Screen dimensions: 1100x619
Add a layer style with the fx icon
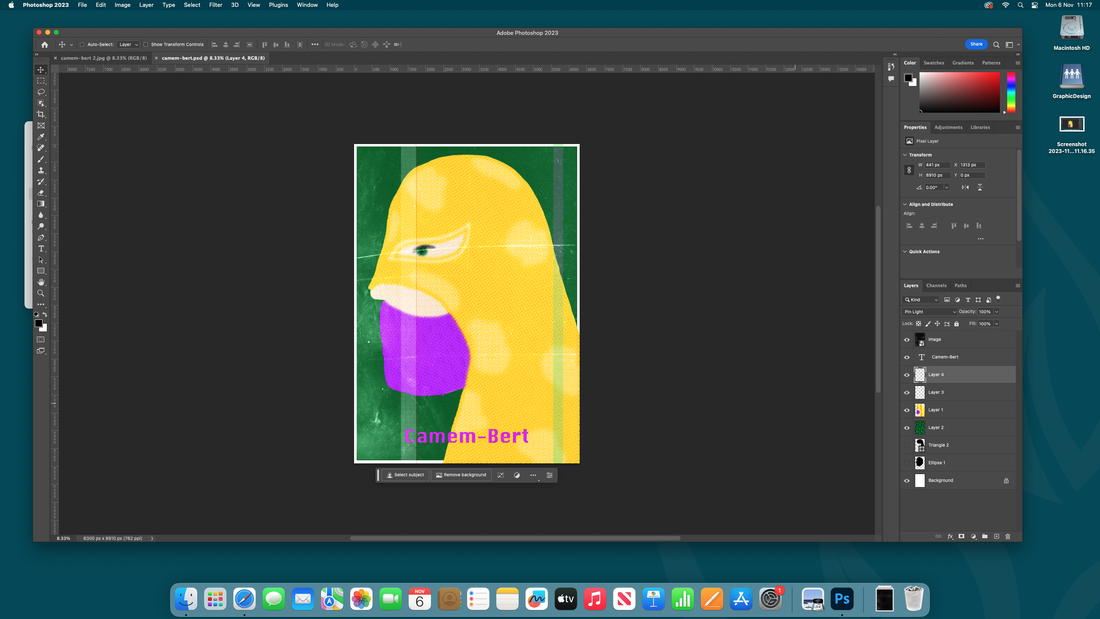(x=950, y=536)
